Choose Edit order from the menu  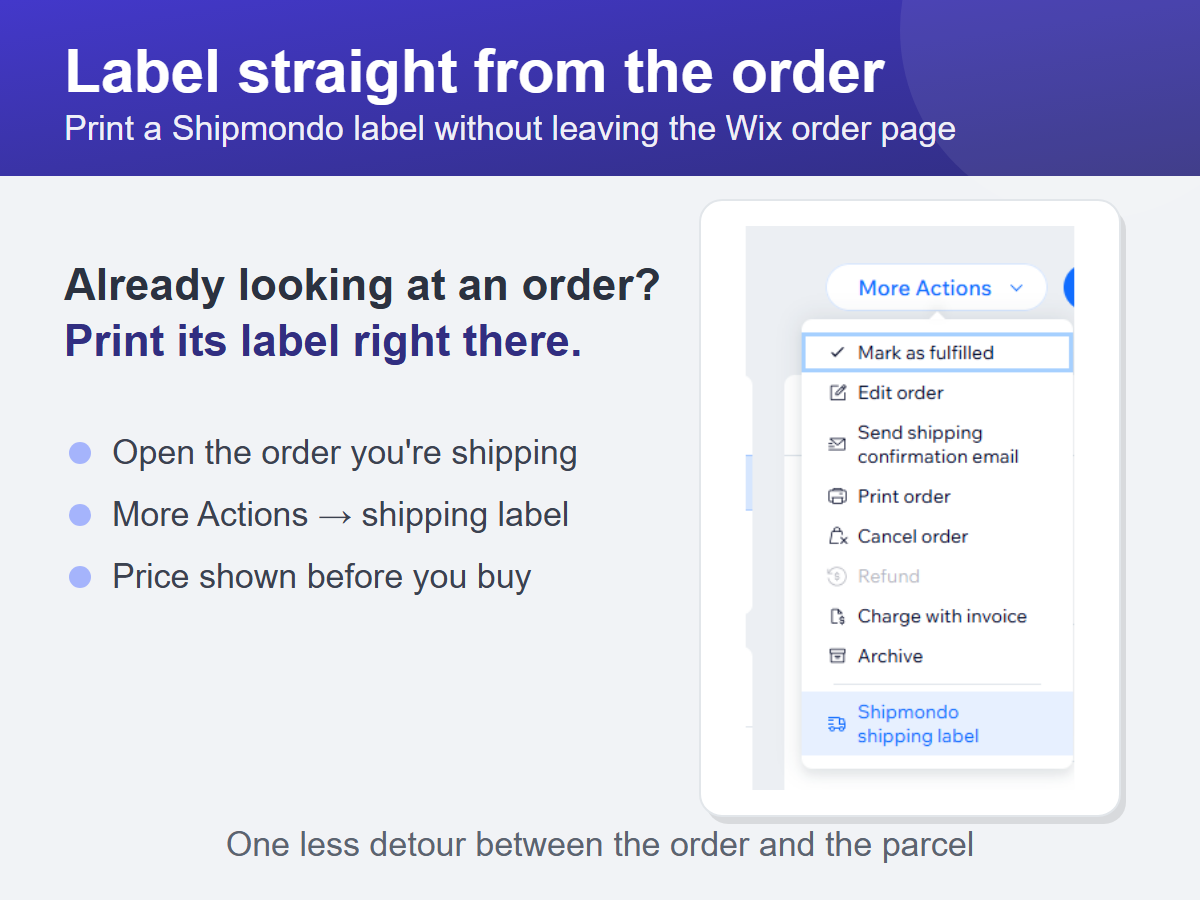(937, 393)
